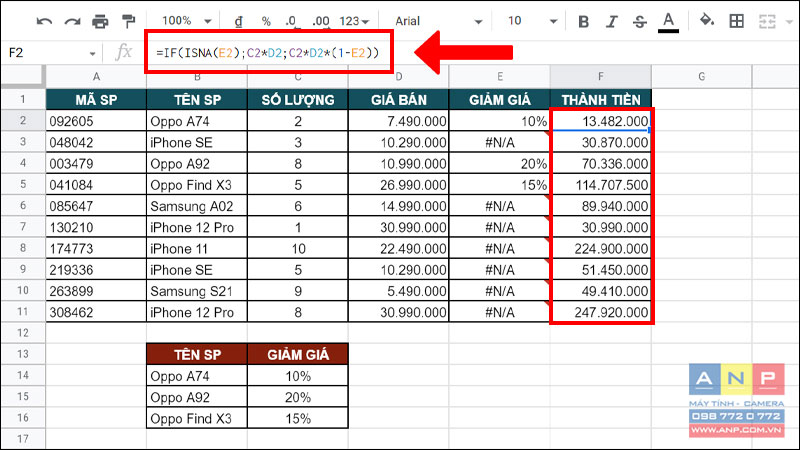Click the price cell 26.990.000
This screenshot has height=450, width=800.
point(398,185)
